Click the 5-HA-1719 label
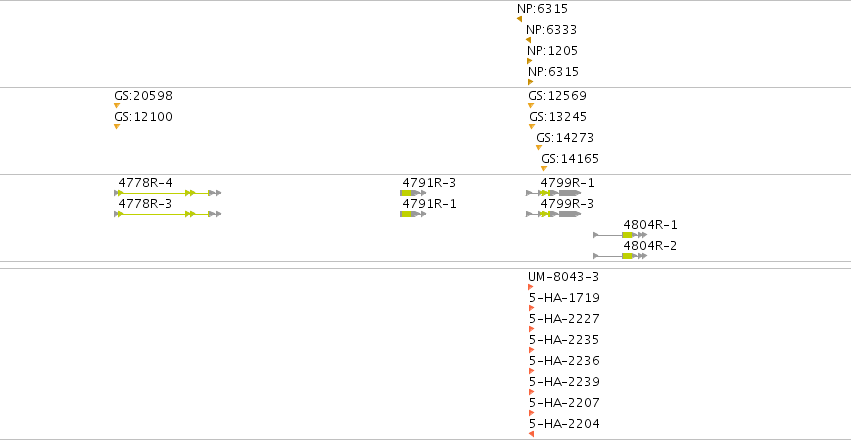Image resolution: width=851 pixels, height=440 pixels. [x=564, y=298]
